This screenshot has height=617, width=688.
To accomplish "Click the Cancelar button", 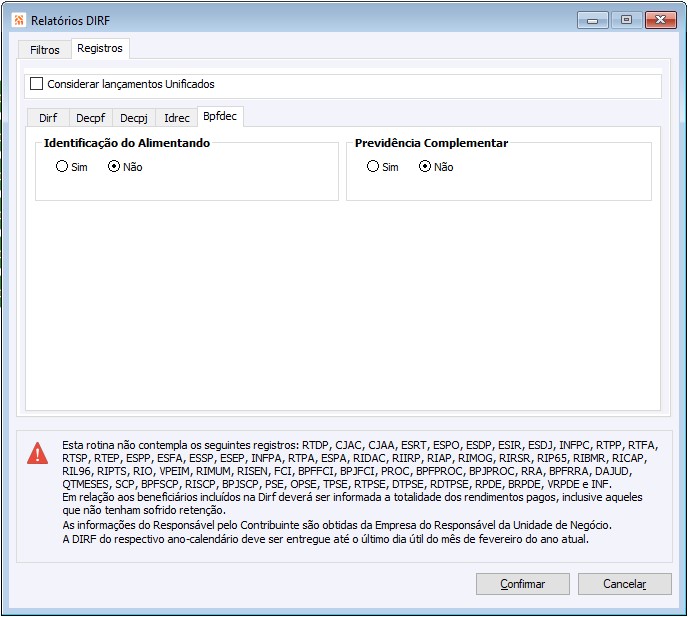I will click(624, 584).
